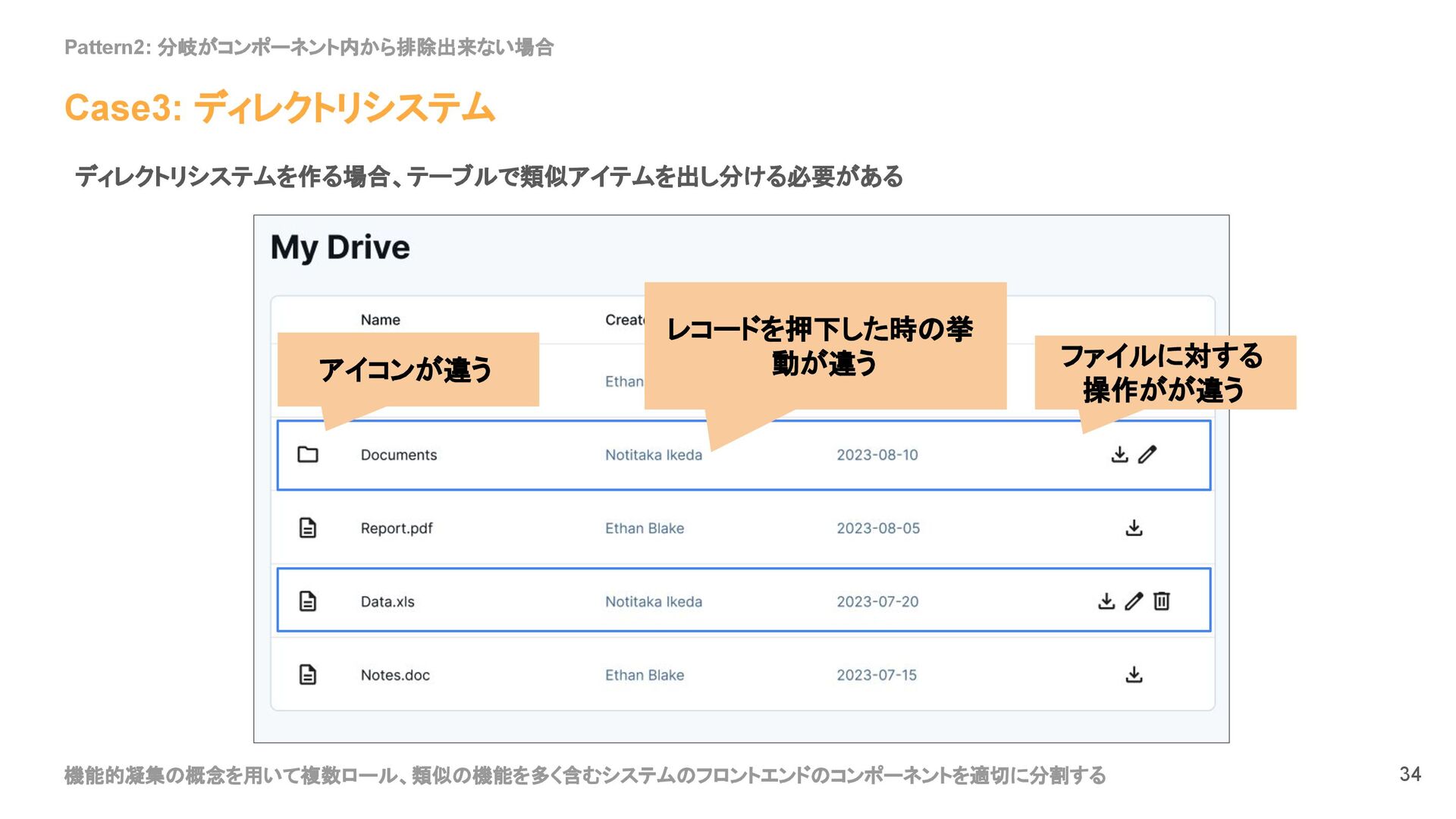Screen dimensions: 1456x819
Task: Click the Report.pdf file icon
Action: [307, 528]
